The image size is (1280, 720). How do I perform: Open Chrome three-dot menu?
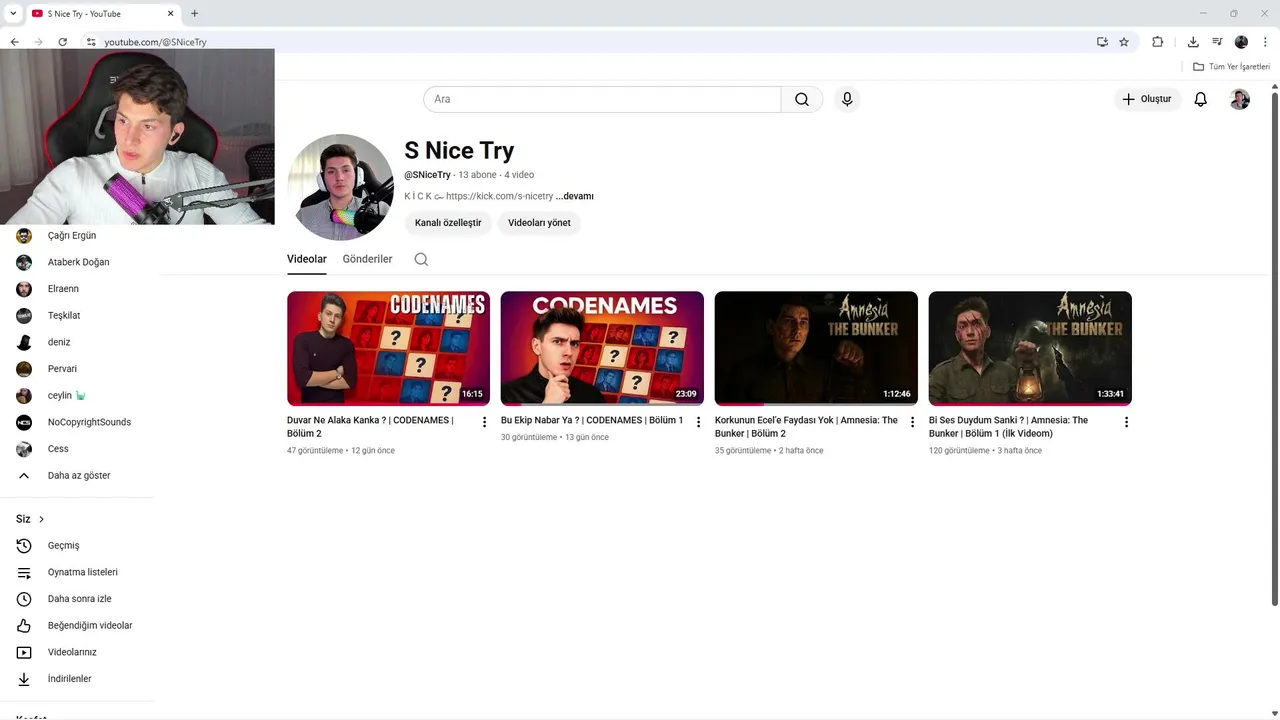pos(1265,42)
